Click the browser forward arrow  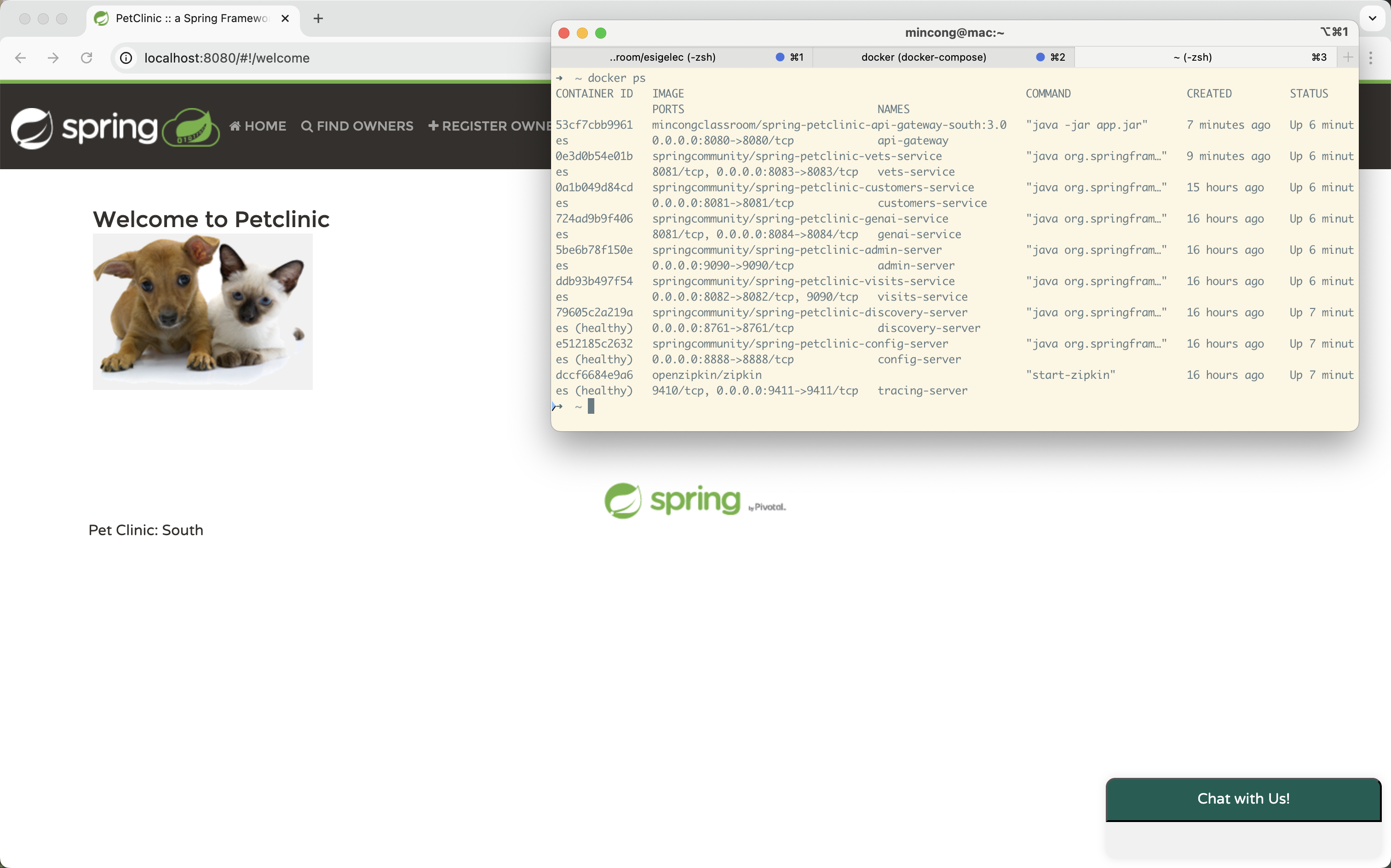(x=53, y=58)
